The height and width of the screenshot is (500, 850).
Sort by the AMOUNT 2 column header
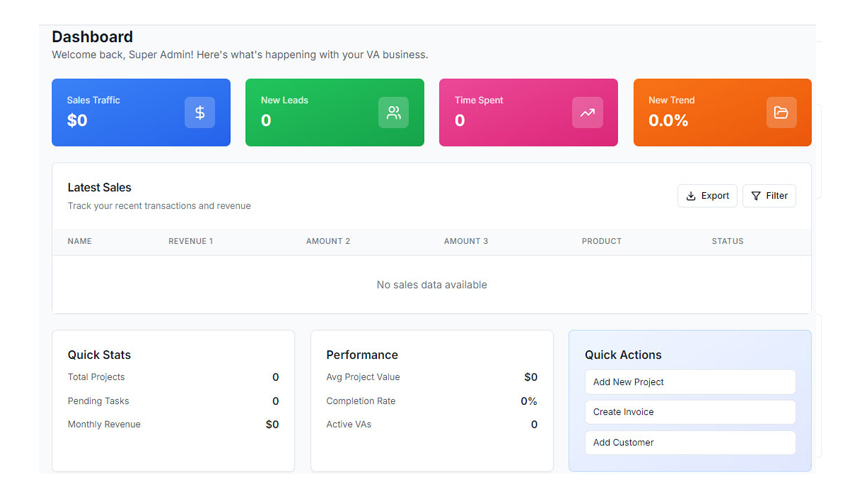328,241
